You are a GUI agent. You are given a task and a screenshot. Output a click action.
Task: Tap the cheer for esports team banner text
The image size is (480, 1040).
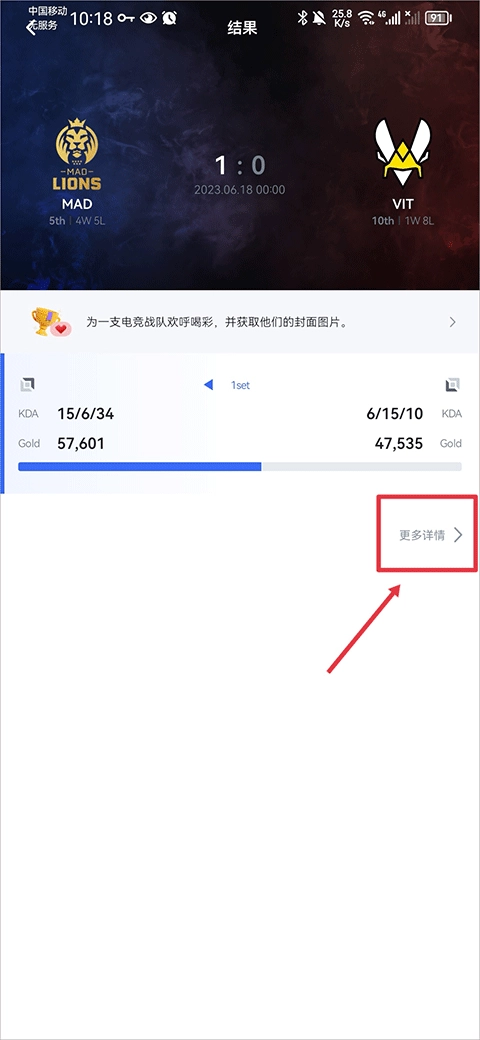coord(219,322)
